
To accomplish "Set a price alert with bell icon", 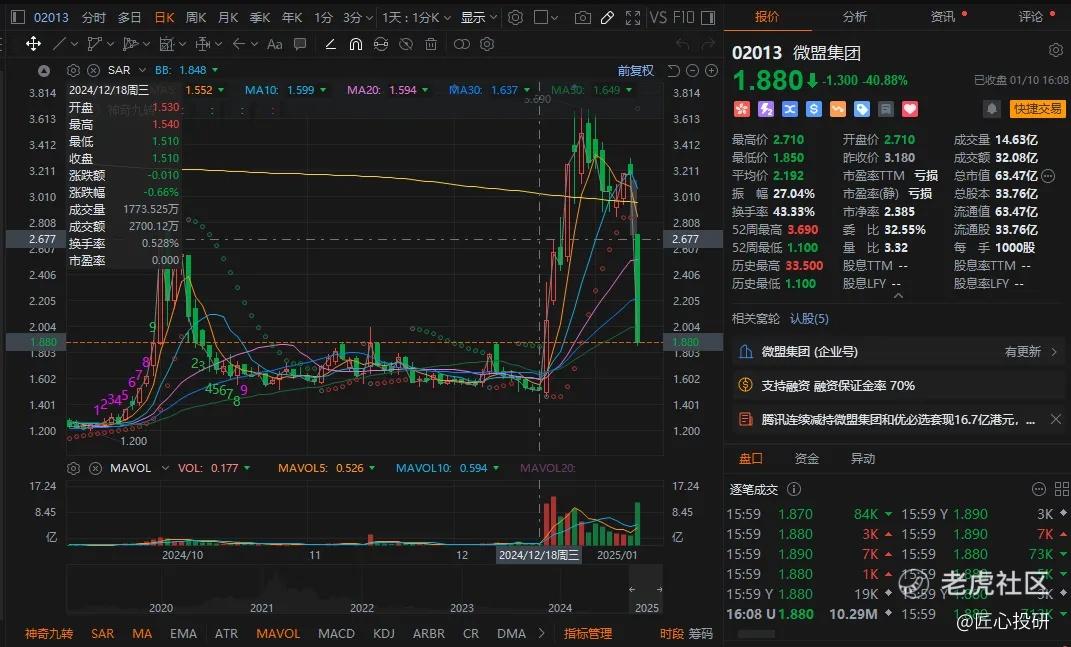I will click(992, 109).
